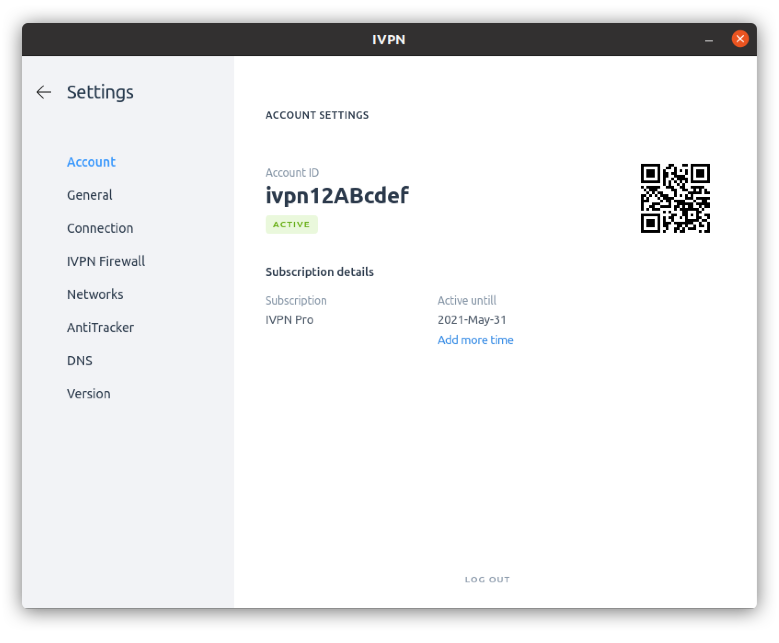Click the Account ID label
The height and width of the screenshot is (643, 779).
point(292,173)
